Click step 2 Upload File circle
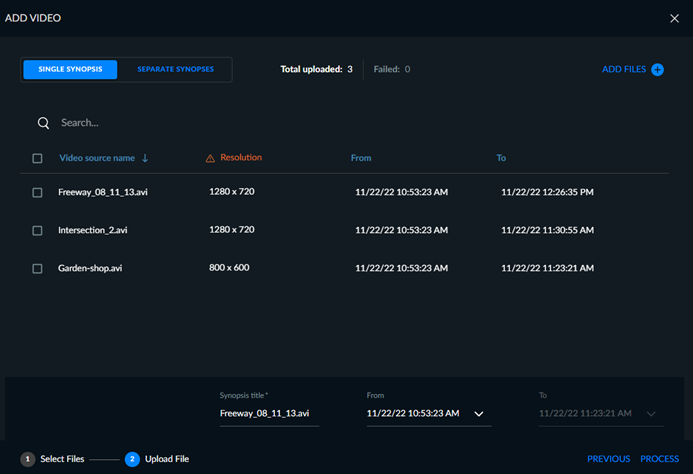This screenshot has width=693, height=474. pyautogui.click(x=132, y=459)
